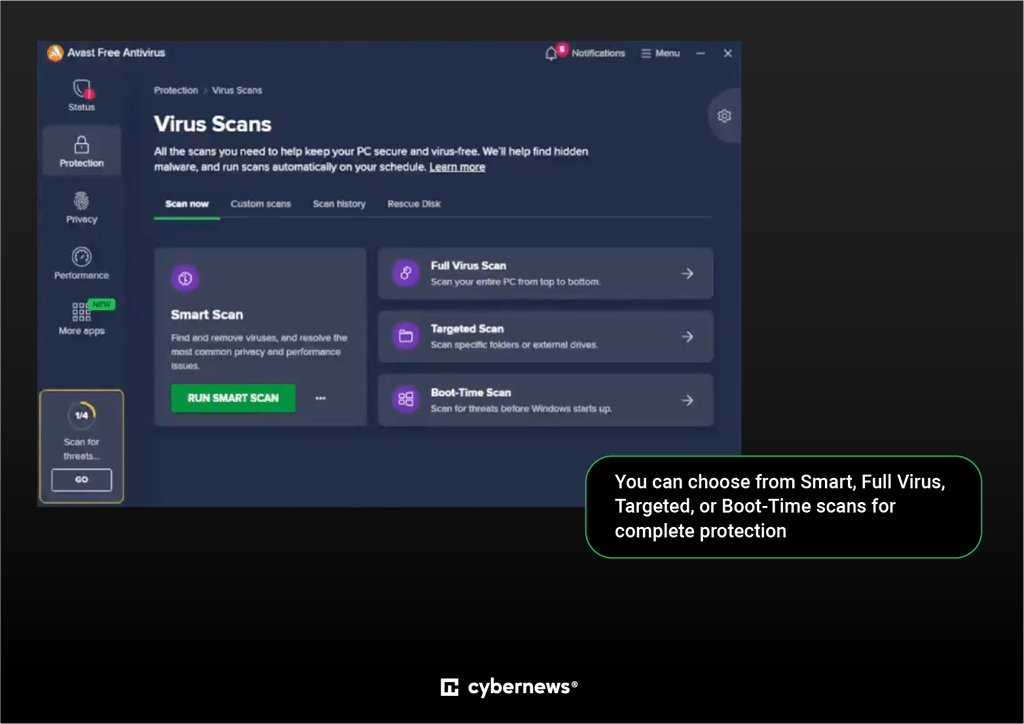Click the Virus Scans page heading
Viewport: 1024px width, 724px height.
(x=212, y=124)
